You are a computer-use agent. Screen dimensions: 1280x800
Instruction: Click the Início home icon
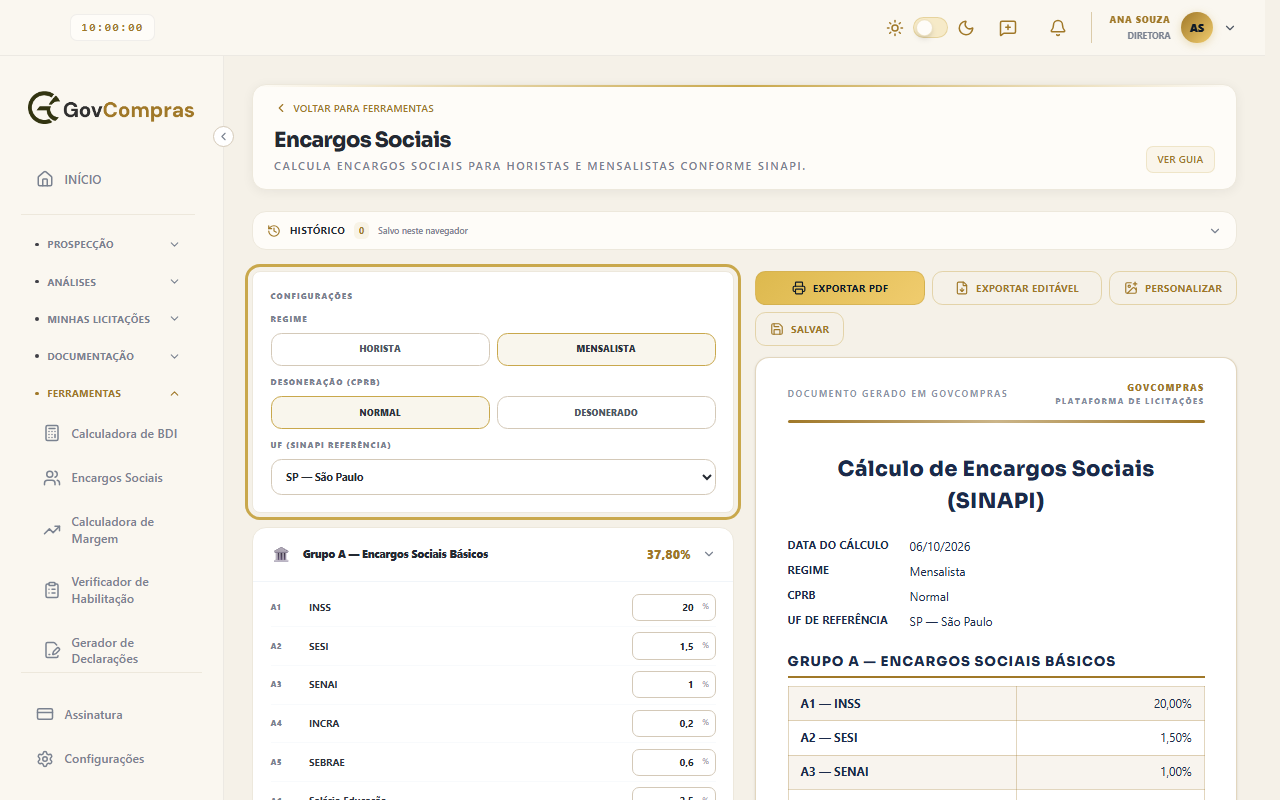point(45,180)
